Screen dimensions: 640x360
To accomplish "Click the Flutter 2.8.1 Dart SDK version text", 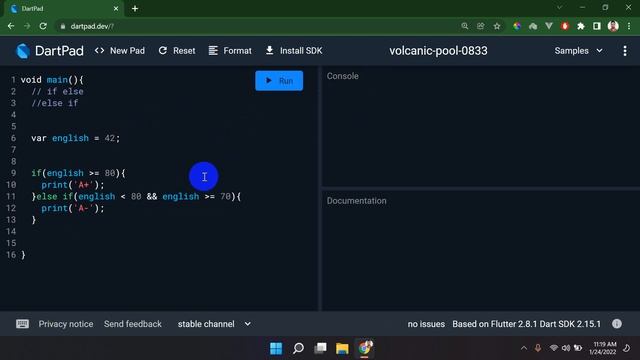I will [x=527, y=324].
